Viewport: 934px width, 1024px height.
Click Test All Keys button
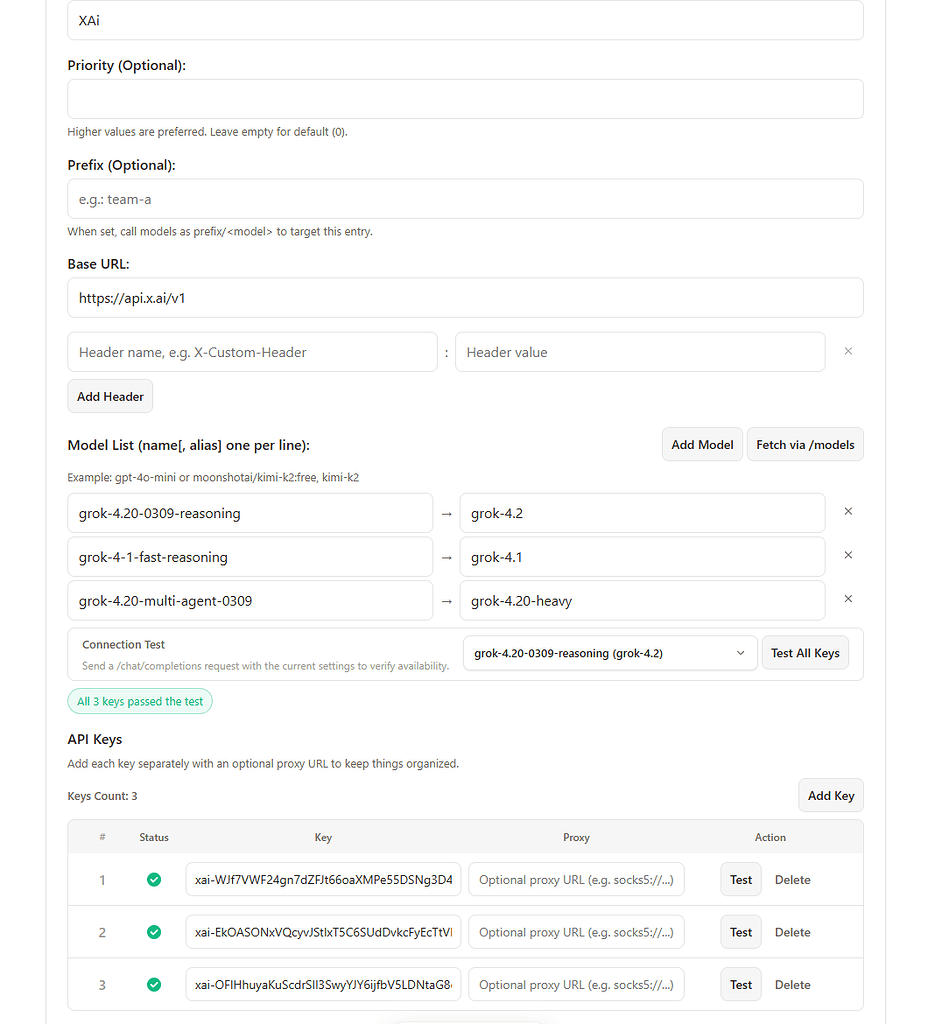(805, 653)
